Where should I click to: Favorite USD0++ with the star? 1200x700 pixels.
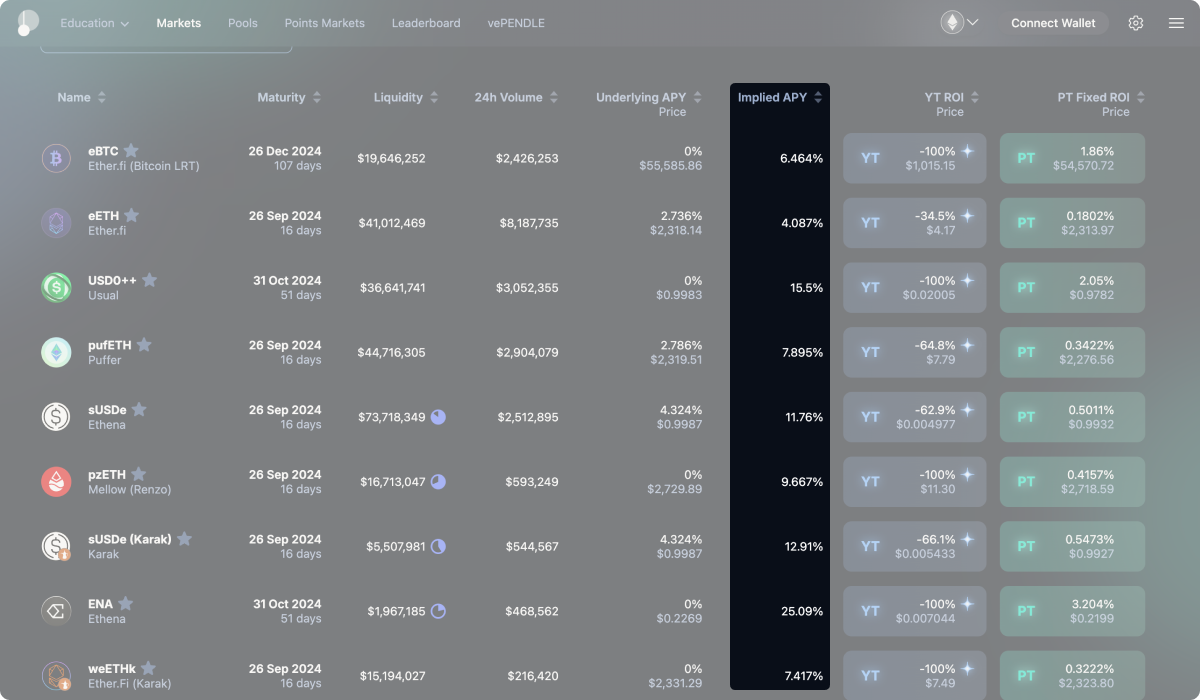(x=149, y=280)
